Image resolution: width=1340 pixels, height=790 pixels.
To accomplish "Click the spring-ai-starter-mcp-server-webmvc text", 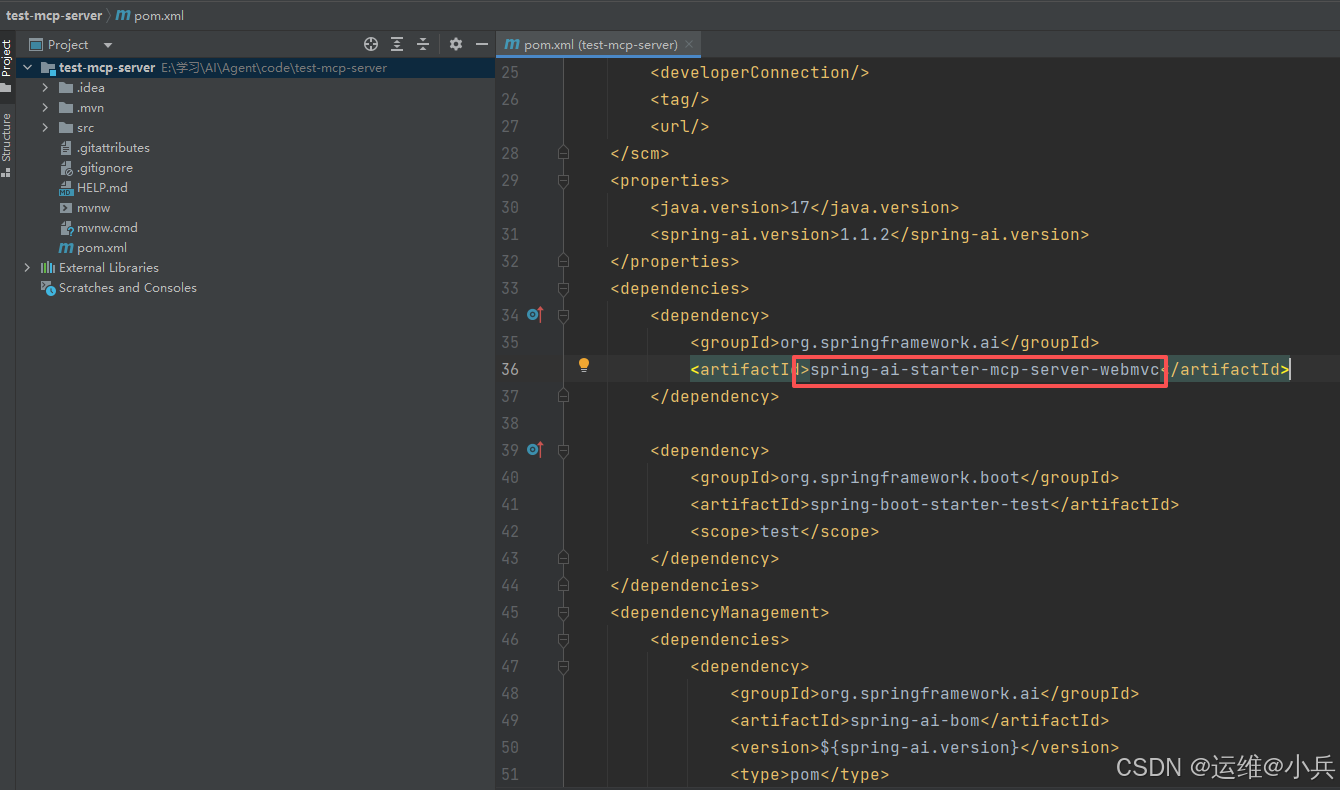I will click(985, 369).
